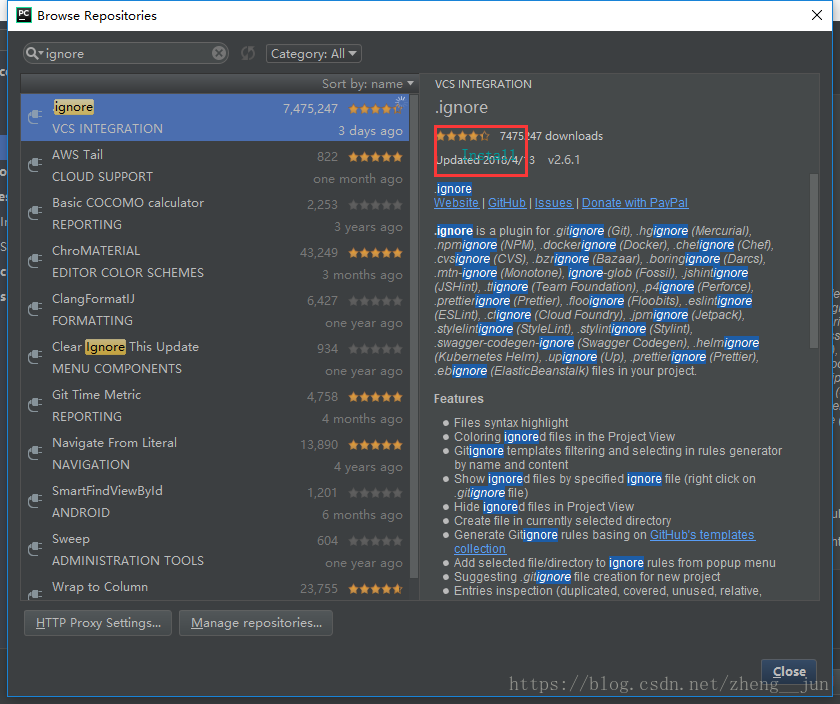This screenshot has width=840, height=704.
Task: Select Navigate From Literal plugin
Action: 215,453
